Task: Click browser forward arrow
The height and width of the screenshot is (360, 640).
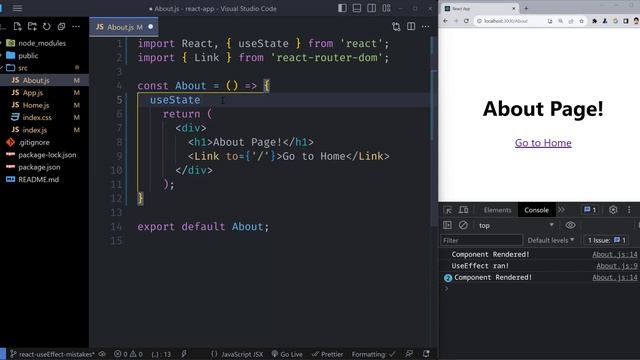Action: coord(456,21)
